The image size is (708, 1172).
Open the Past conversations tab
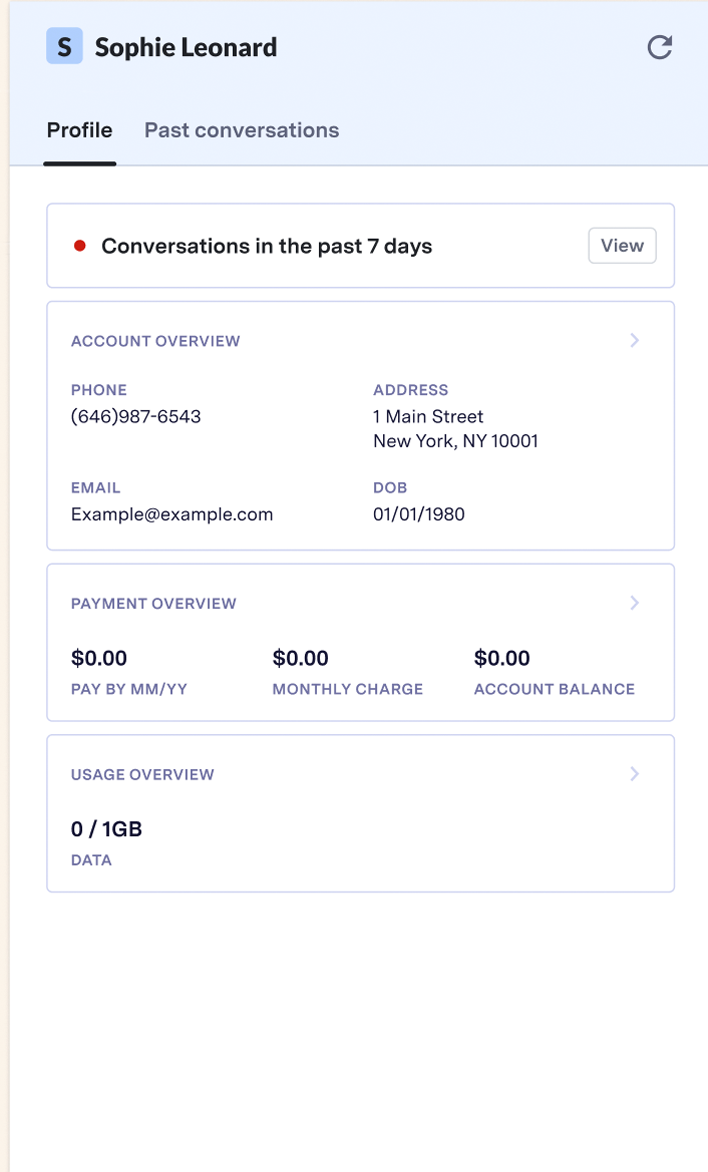[241, 130]
